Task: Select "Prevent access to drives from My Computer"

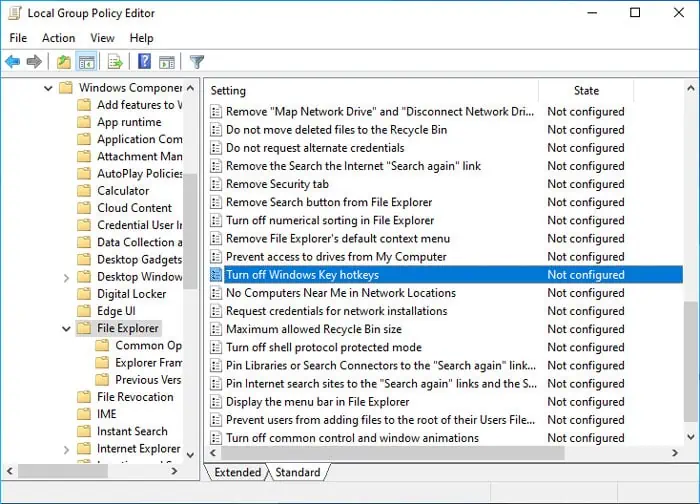Action: [336, 257]
